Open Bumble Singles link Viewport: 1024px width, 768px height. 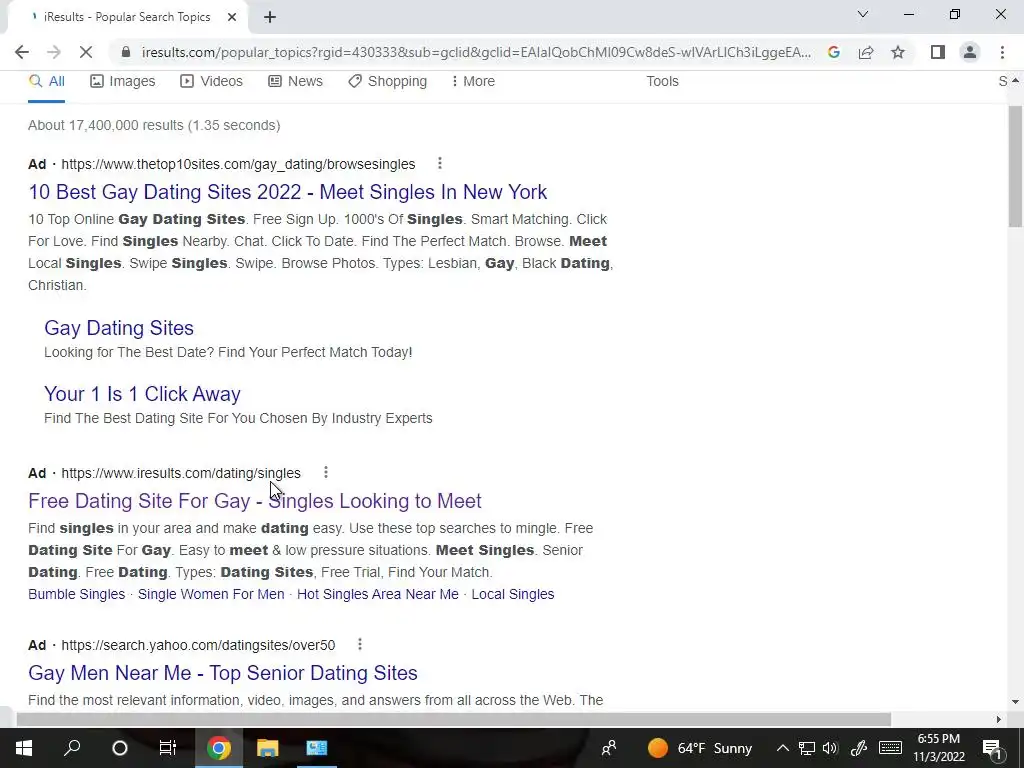click(x=76, y=594)
